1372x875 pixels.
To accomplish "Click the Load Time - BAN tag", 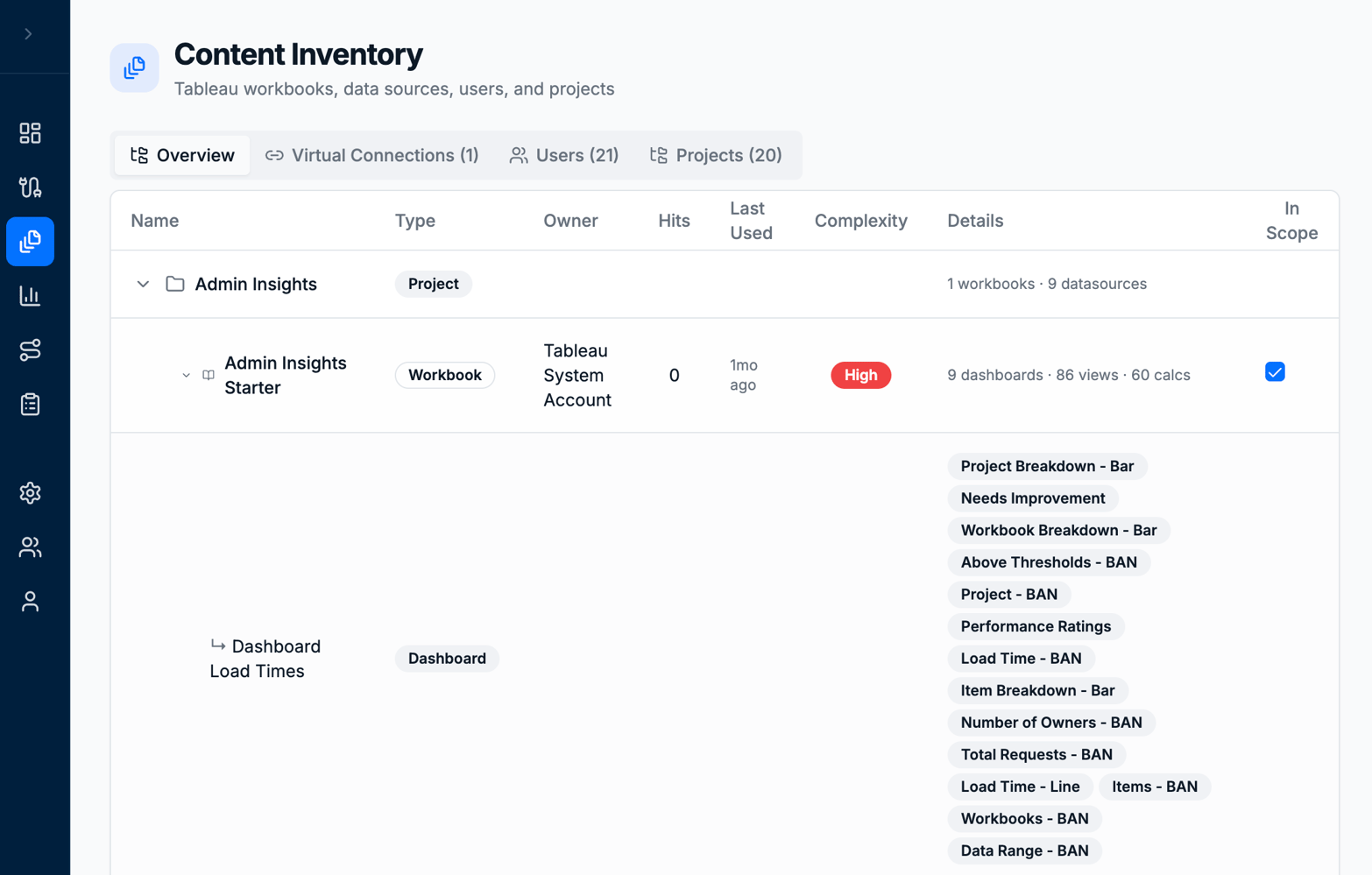I will 1021,659.
